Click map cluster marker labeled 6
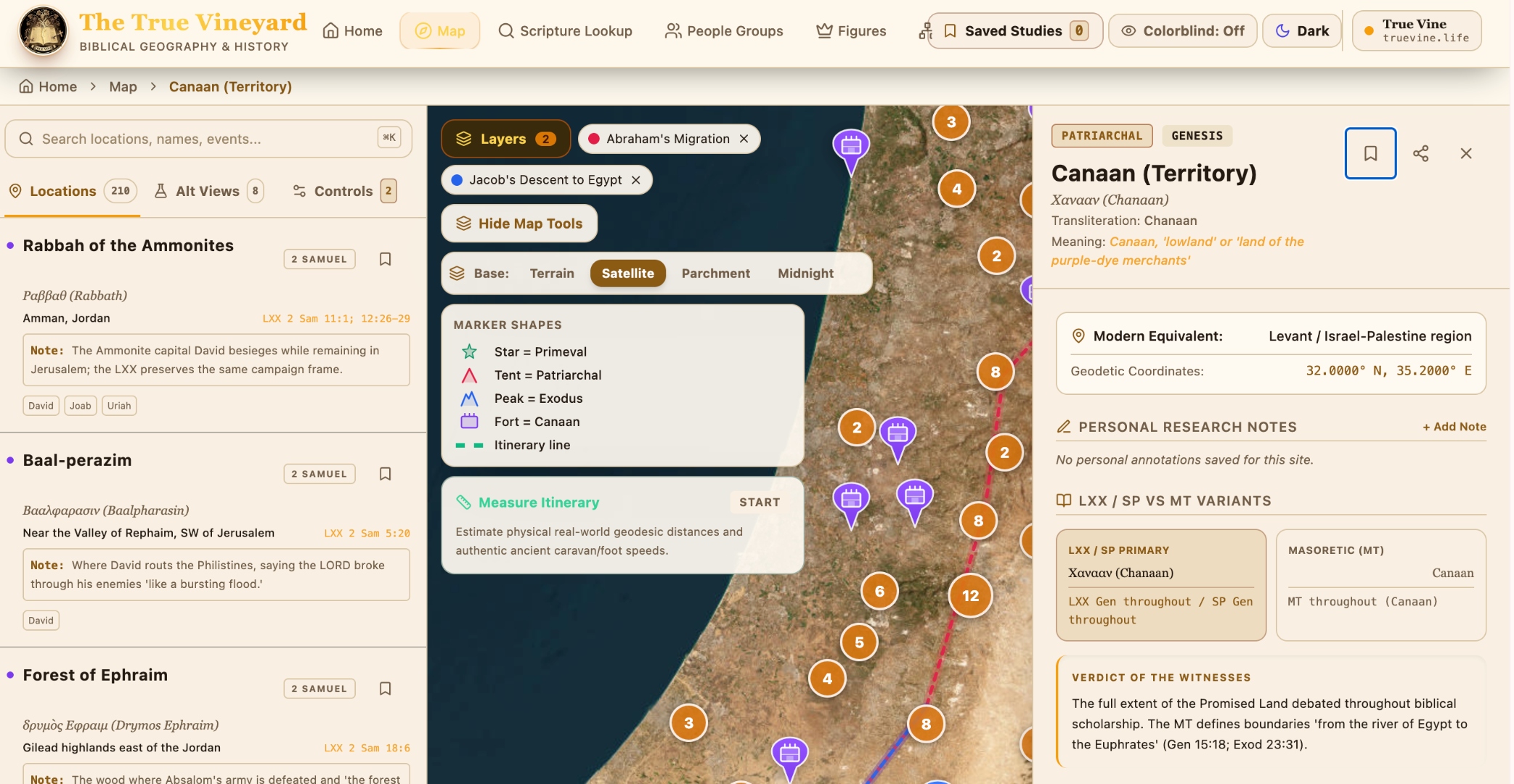 pos(879,592)
